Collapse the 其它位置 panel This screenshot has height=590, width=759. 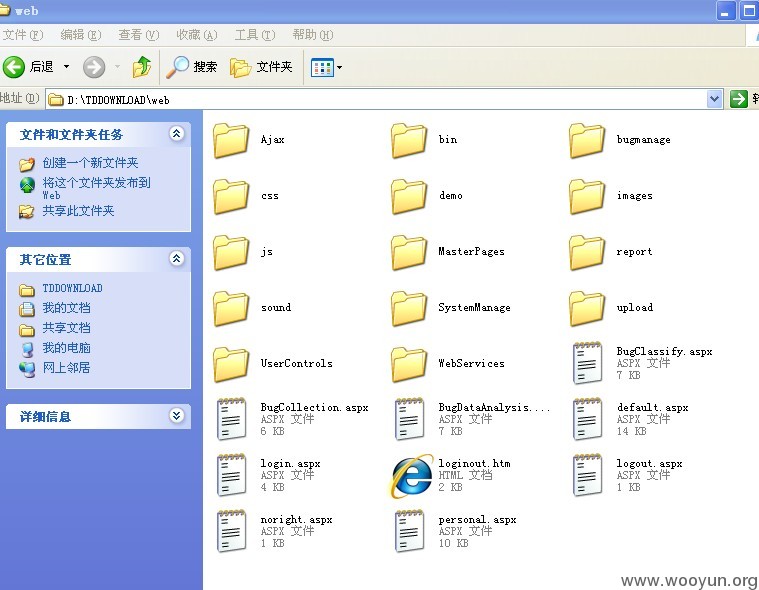pyautogui.click(x=177, y=258)
